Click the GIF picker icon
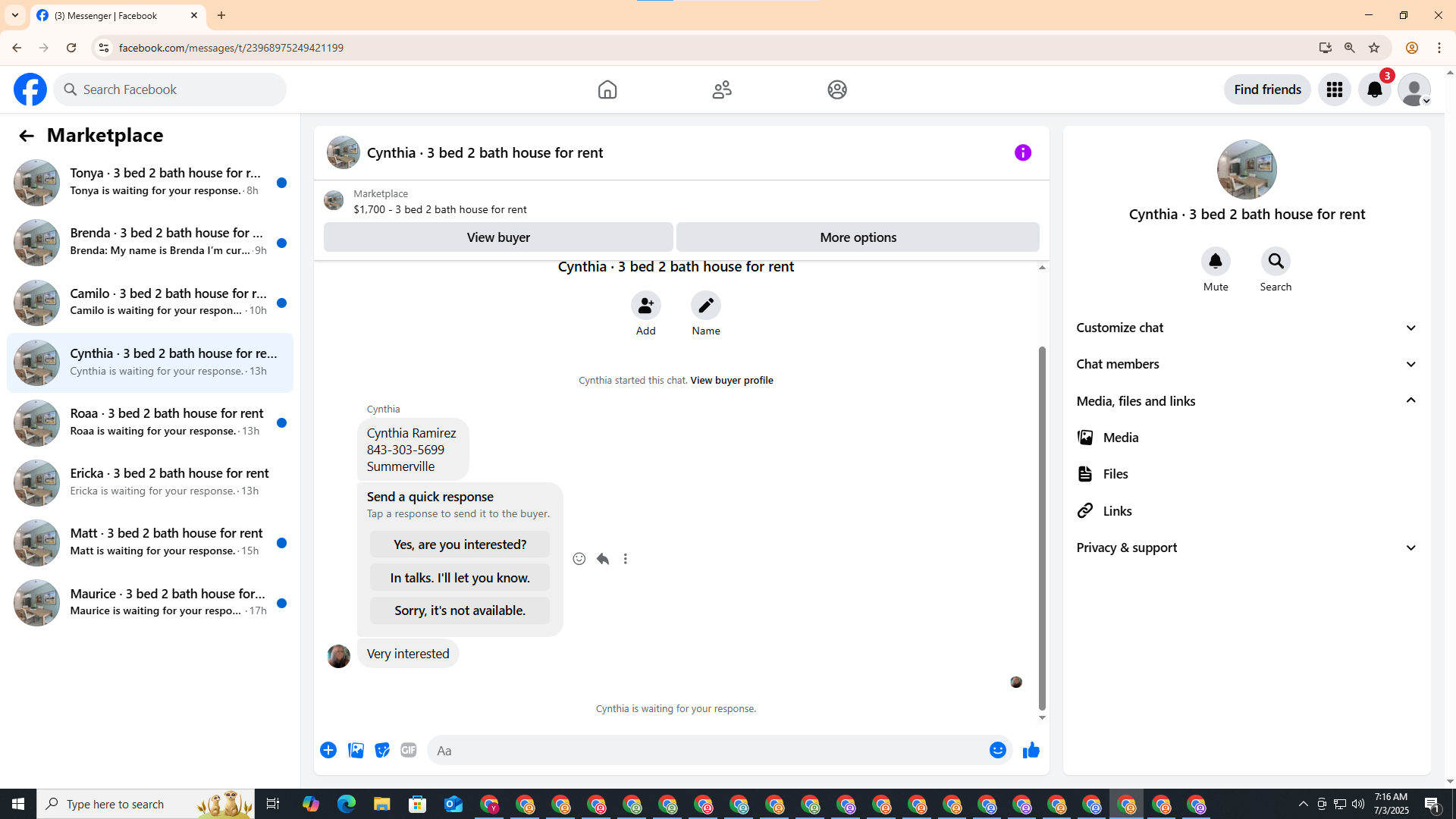 tap(409, 751)
